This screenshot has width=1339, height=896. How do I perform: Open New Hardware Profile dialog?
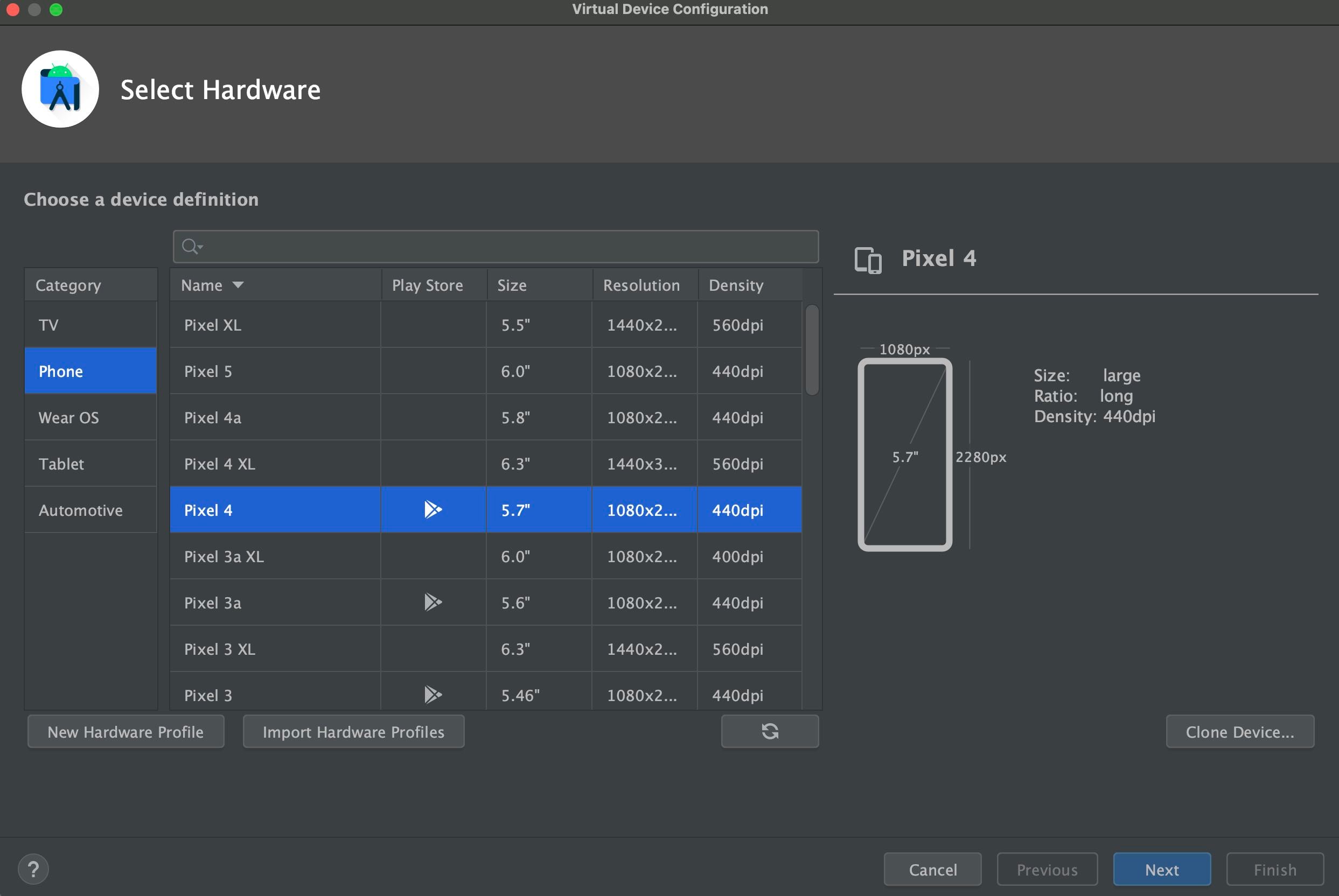[125, 731]
